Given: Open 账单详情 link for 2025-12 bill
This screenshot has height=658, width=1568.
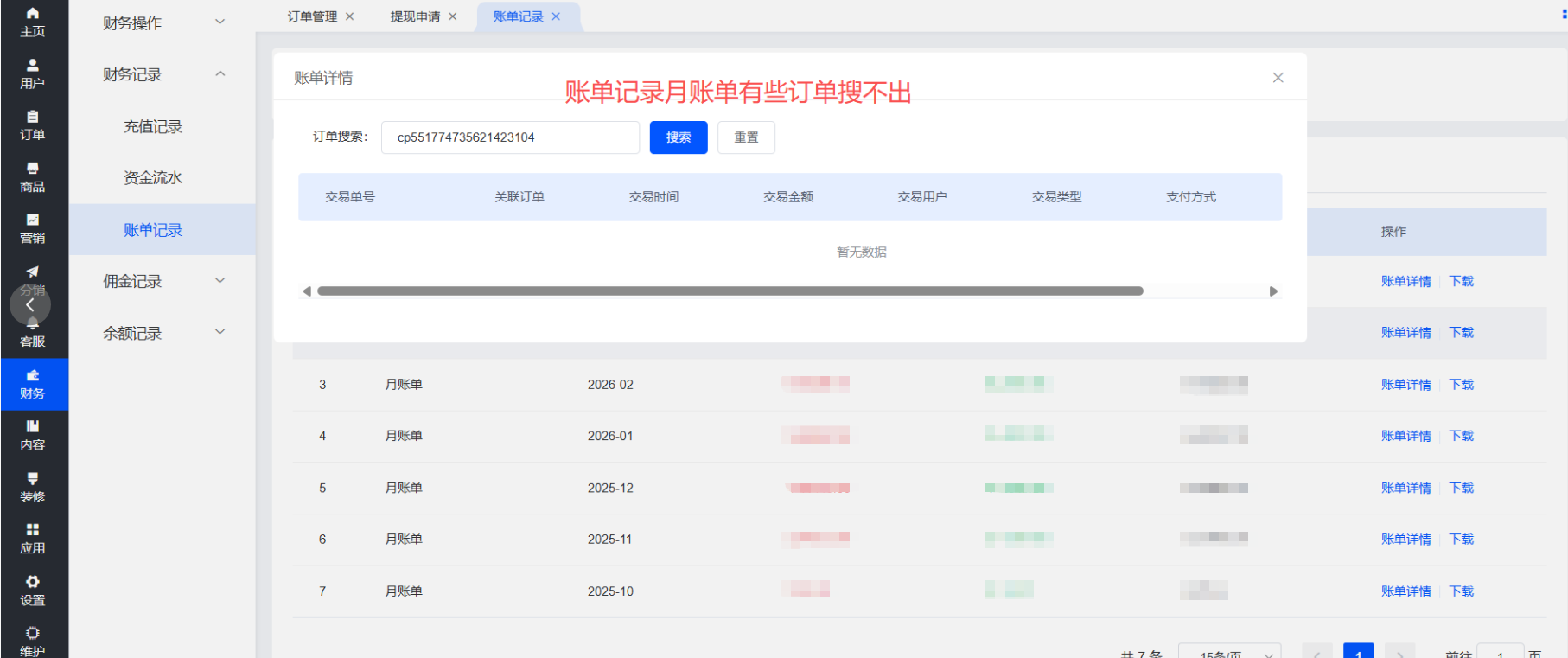Looking at the screenshot, I should tap(1405, 489).
